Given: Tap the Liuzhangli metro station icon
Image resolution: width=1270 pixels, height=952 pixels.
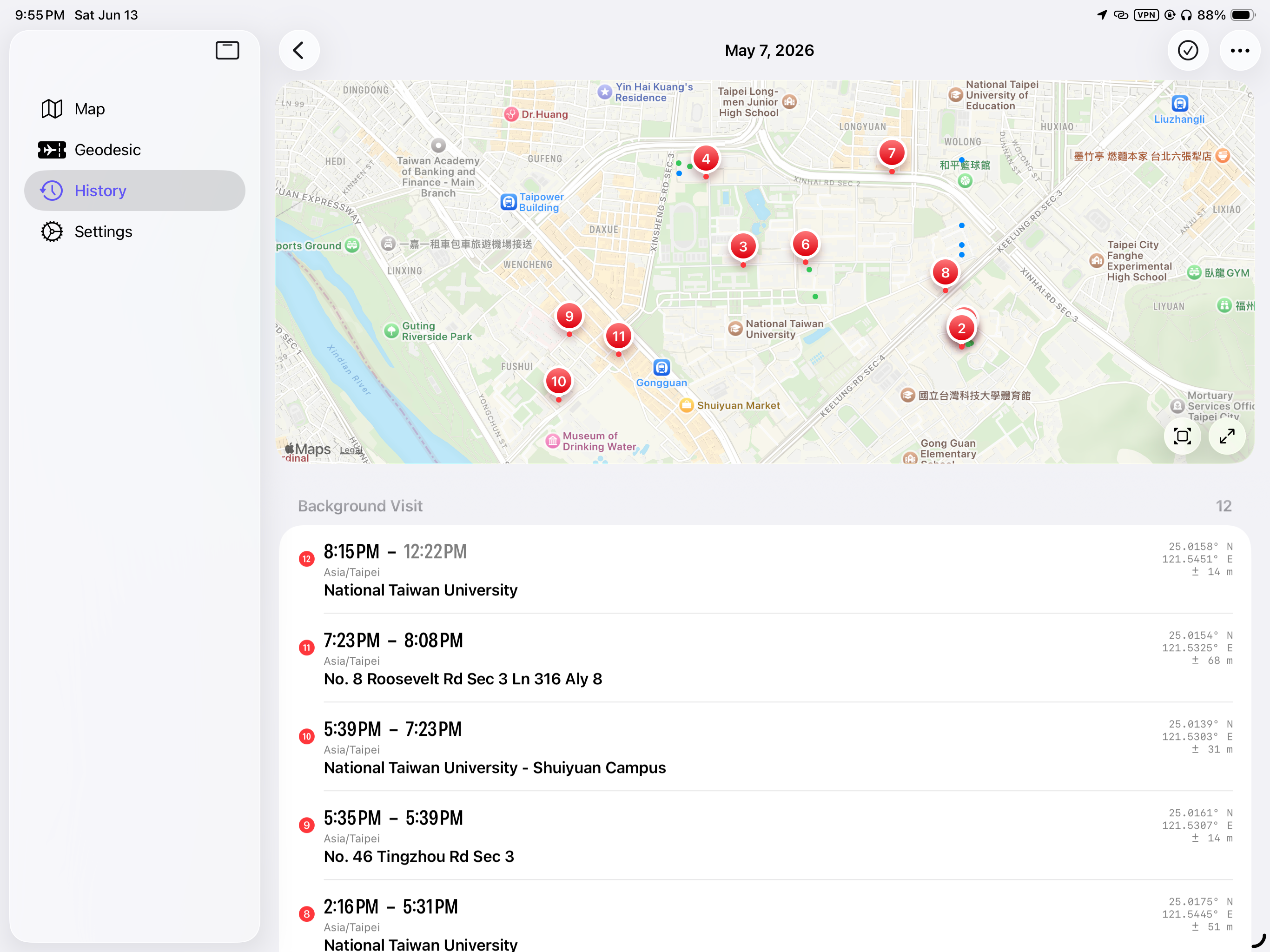Looking at the screenshot, I should click(1179, 104).
